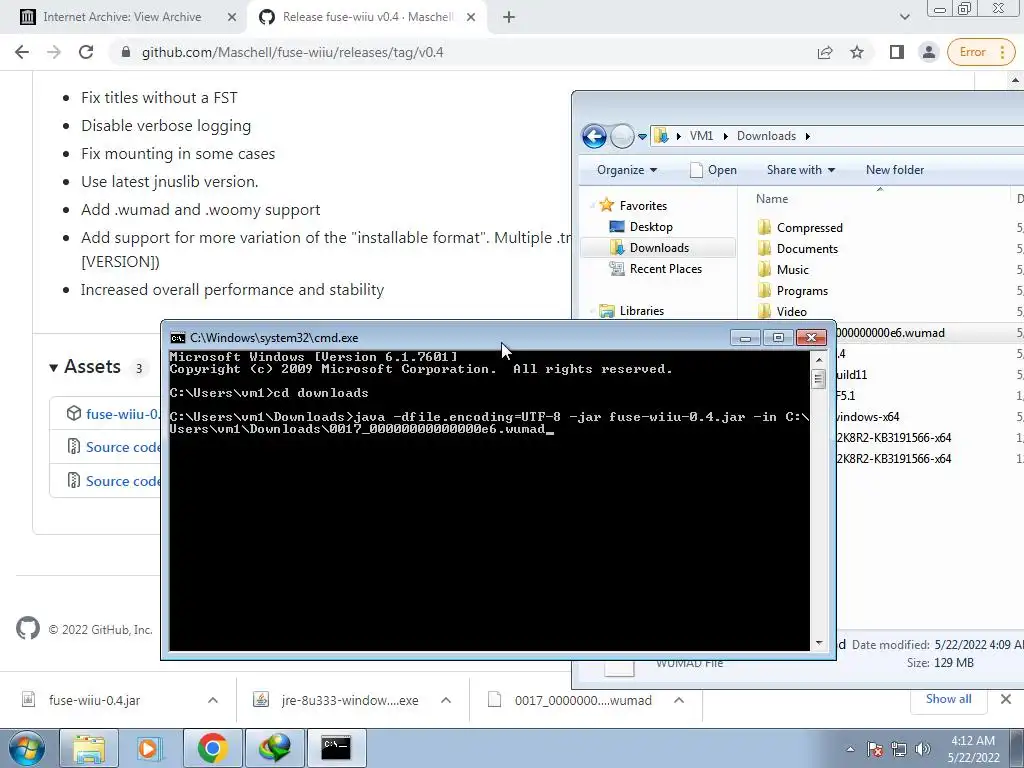This screenshot has width=1024, height=768.
Task: Expand options for fuse-wiiu-0.4.jar download
Action: [212, 700]
